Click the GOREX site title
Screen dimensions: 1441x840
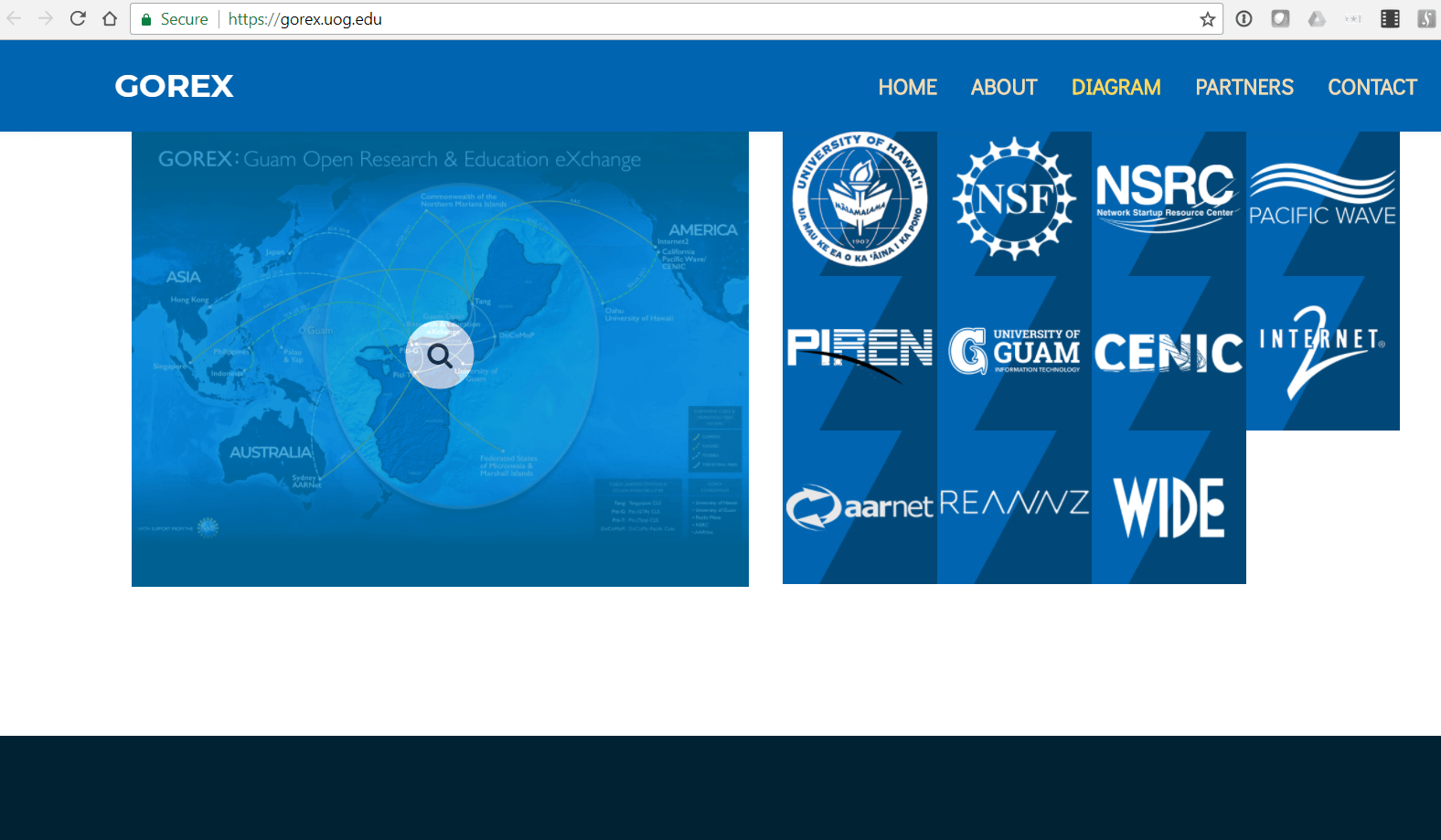coord(174,86)
